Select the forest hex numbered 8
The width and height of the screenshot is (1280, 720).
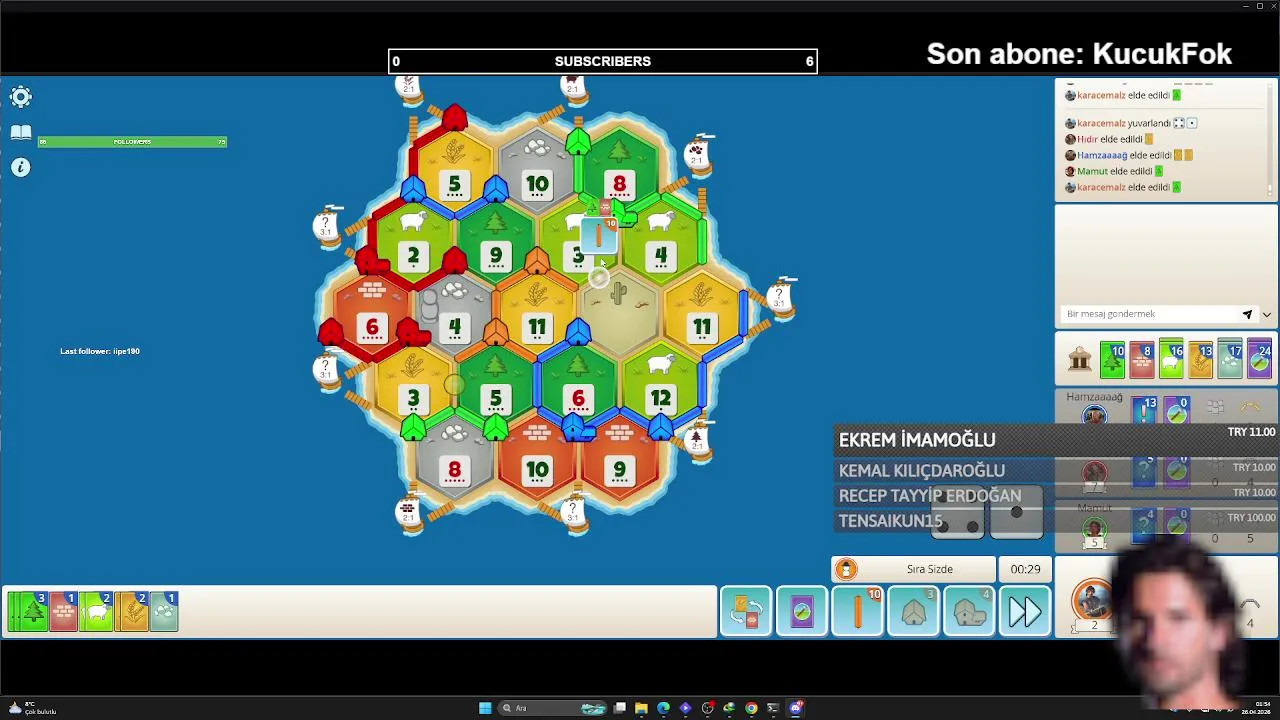pos(619,172)
